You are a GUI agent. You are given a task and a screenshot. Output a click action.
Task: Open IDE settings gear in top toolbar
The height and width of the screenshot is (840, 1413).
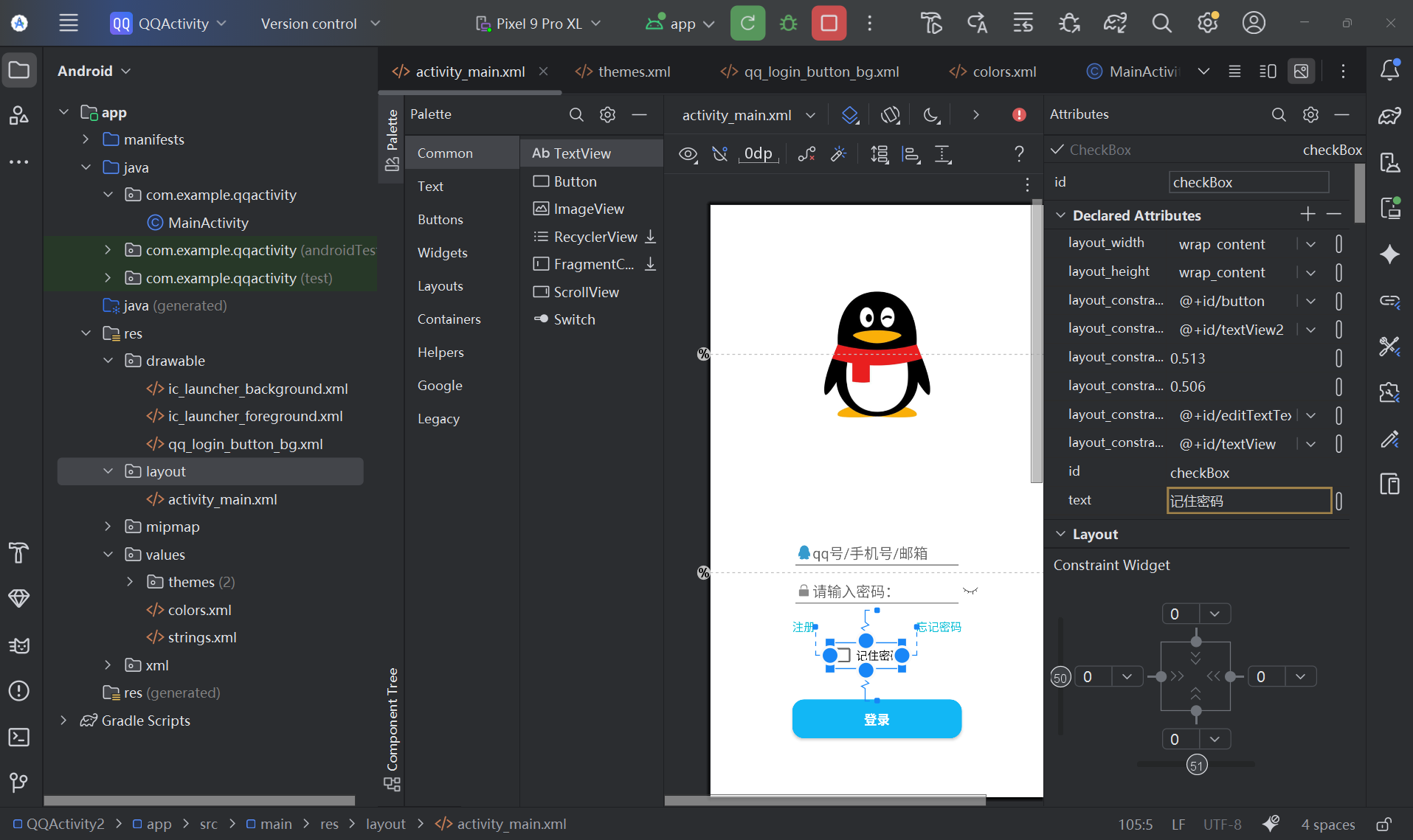(1208, 23)
